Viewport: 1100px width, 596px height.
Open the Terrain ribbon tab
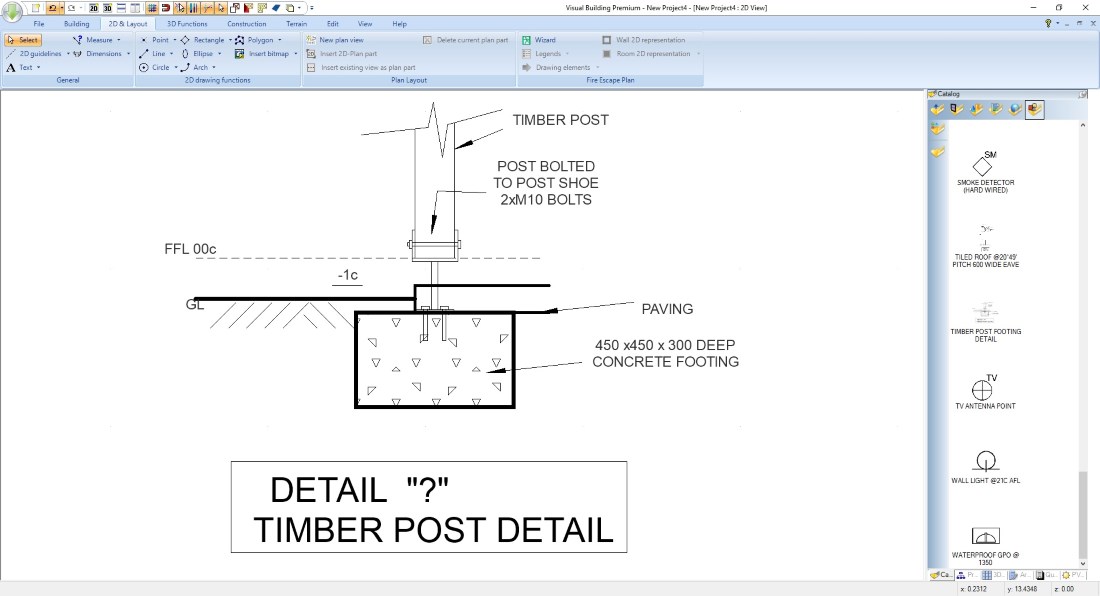[x=296, y=23]
